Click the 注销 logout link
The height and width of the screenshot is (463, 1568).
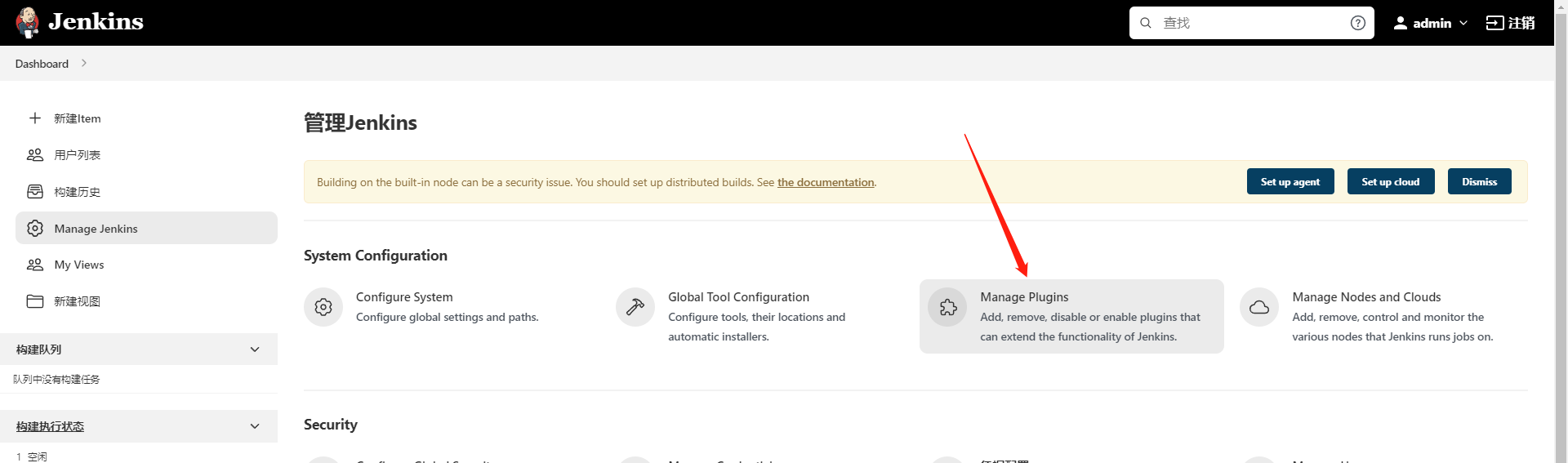1521,23
